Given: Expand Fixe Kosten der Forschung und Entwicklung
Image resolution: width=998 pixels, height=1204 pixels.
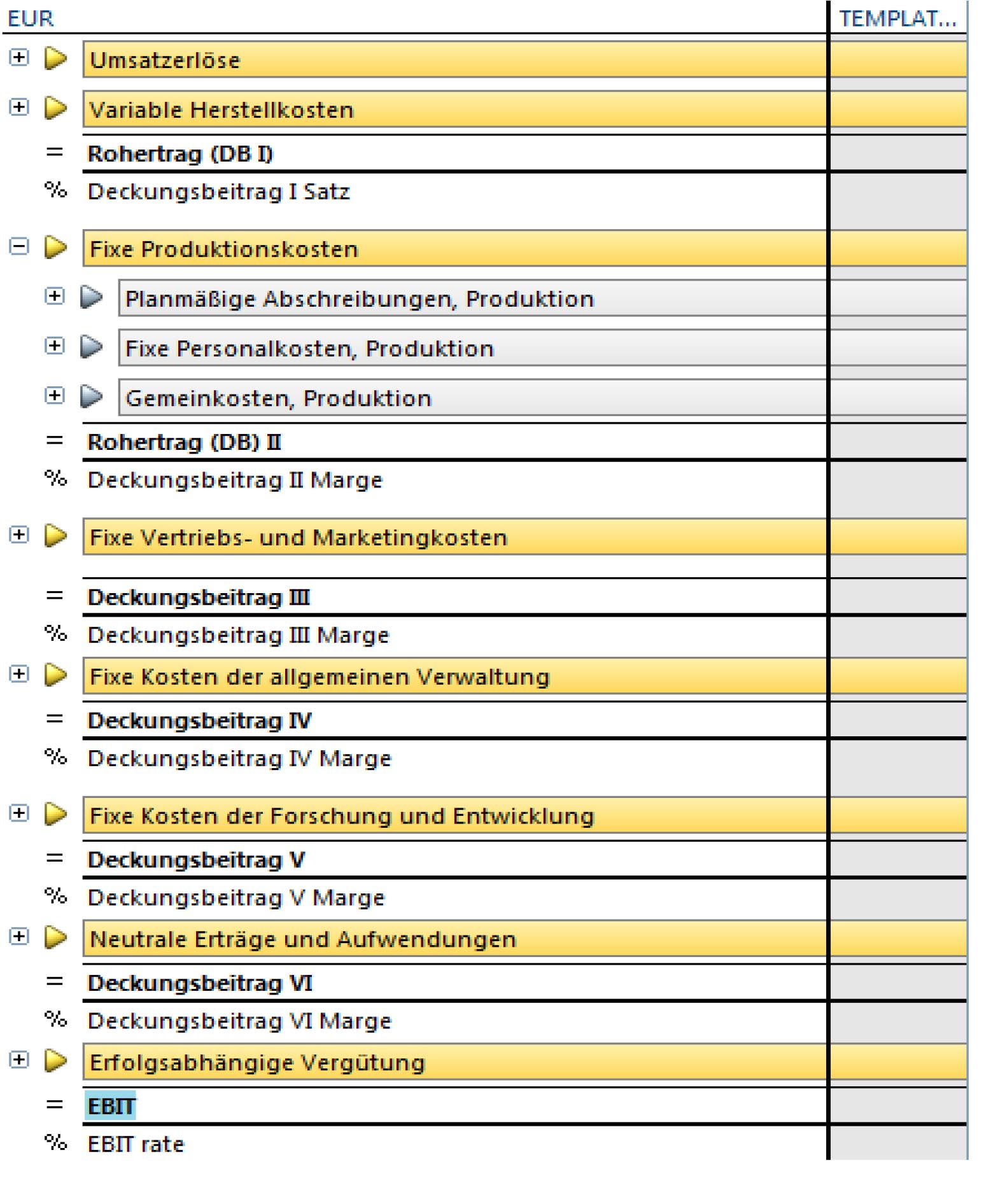Looking at the screenshot, I should pyautogui.click(x=19, y=814).
